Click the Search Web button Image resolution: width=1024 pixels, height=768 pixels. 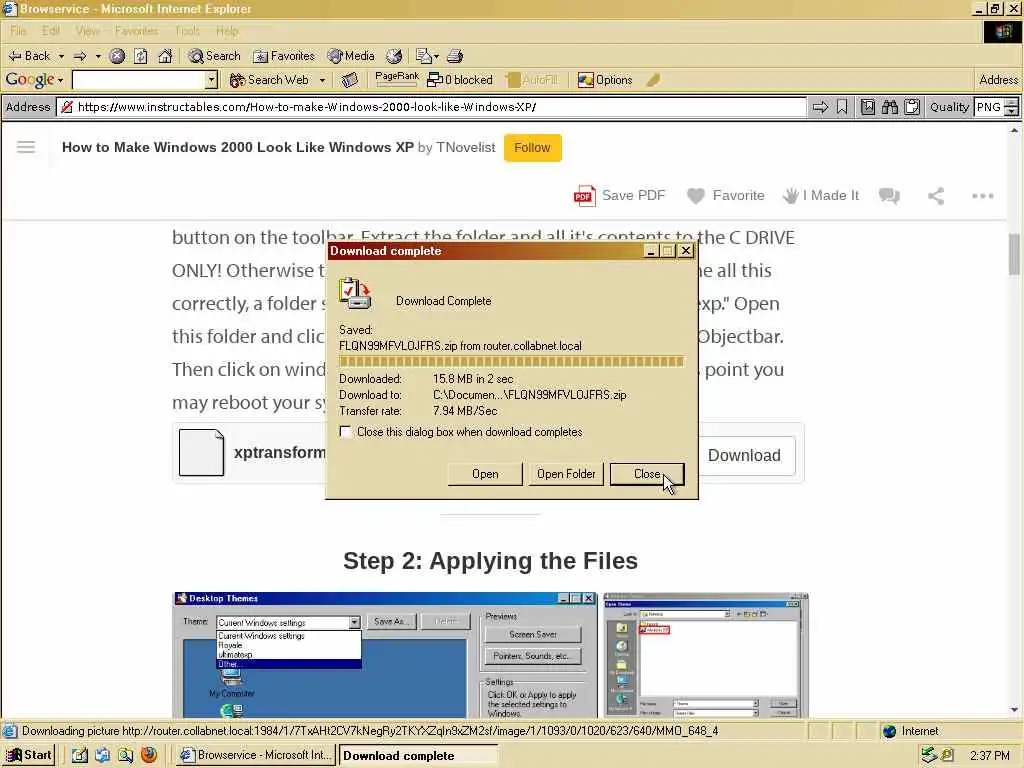269,80
